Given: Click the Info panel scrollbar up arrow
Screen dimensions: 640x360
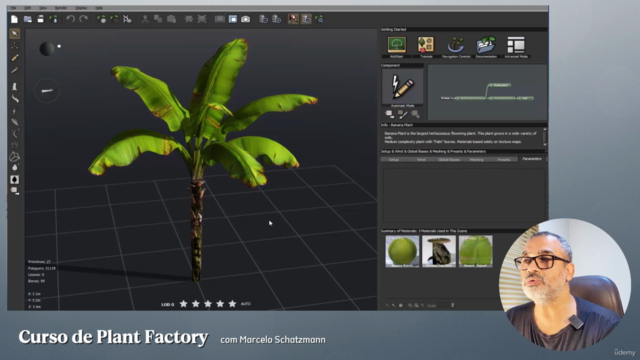Looking at the screenshot, I should pos(544,130).
